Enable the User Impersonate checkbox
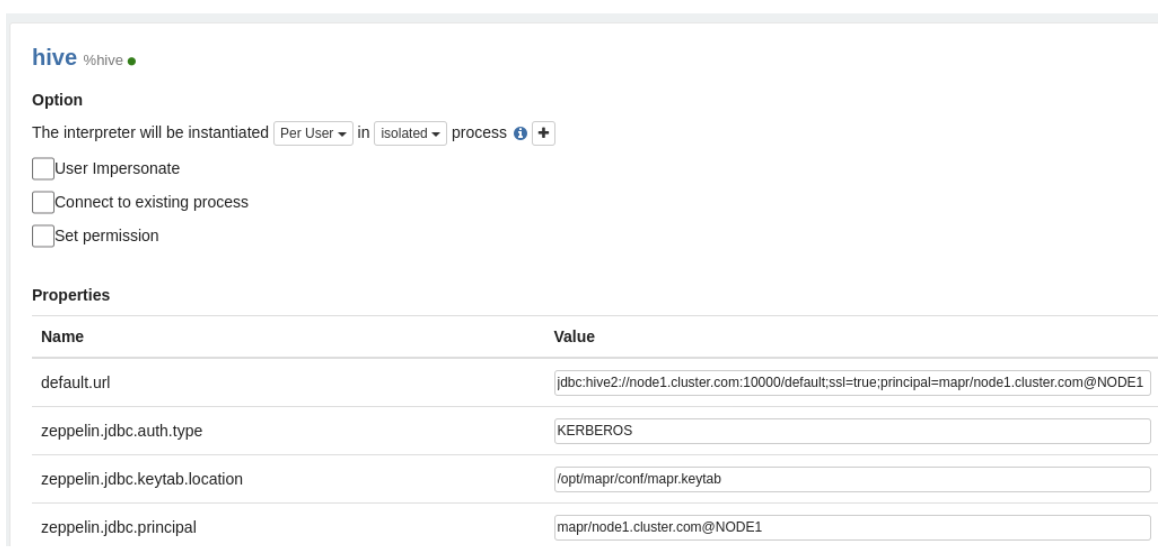1167x558 pixels. pos(43,168)
